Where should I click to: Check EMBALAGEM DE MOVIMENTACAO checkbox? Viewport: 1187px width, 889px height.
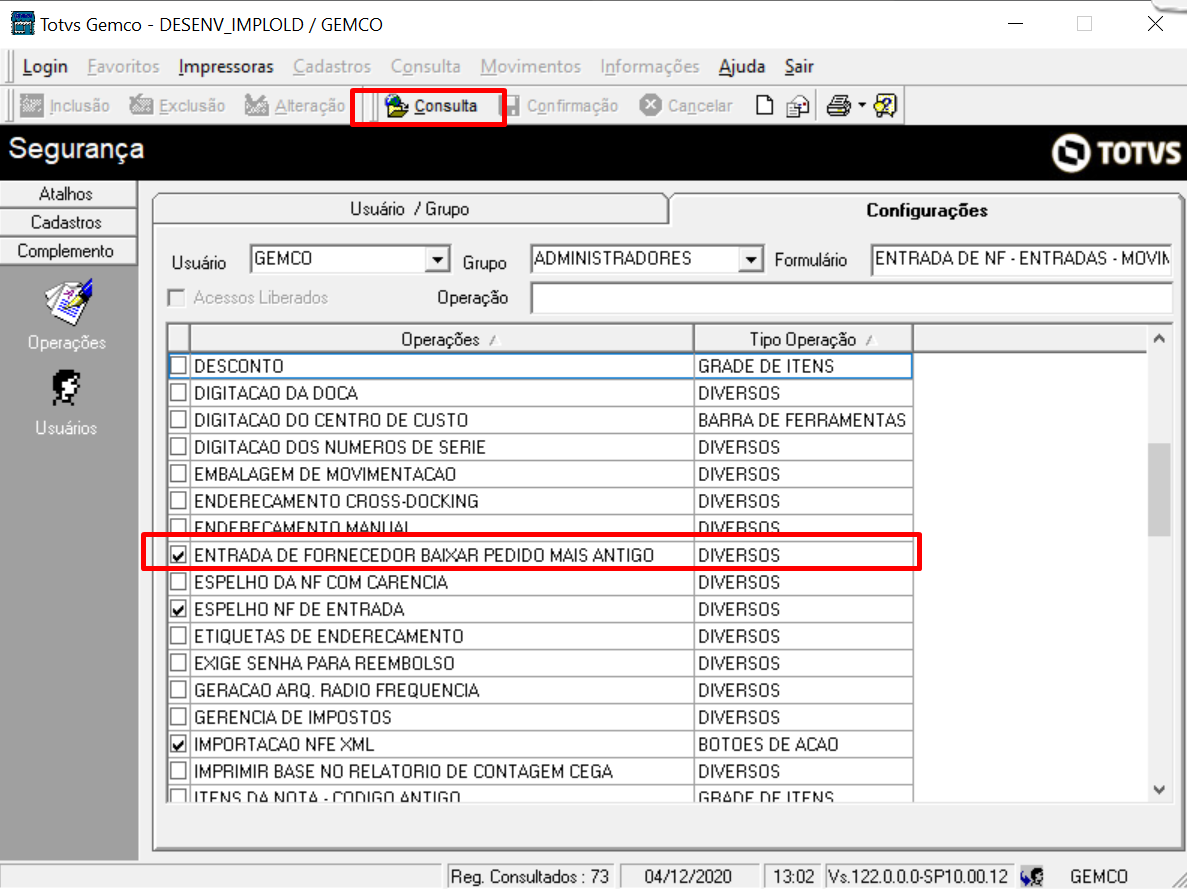179,474
